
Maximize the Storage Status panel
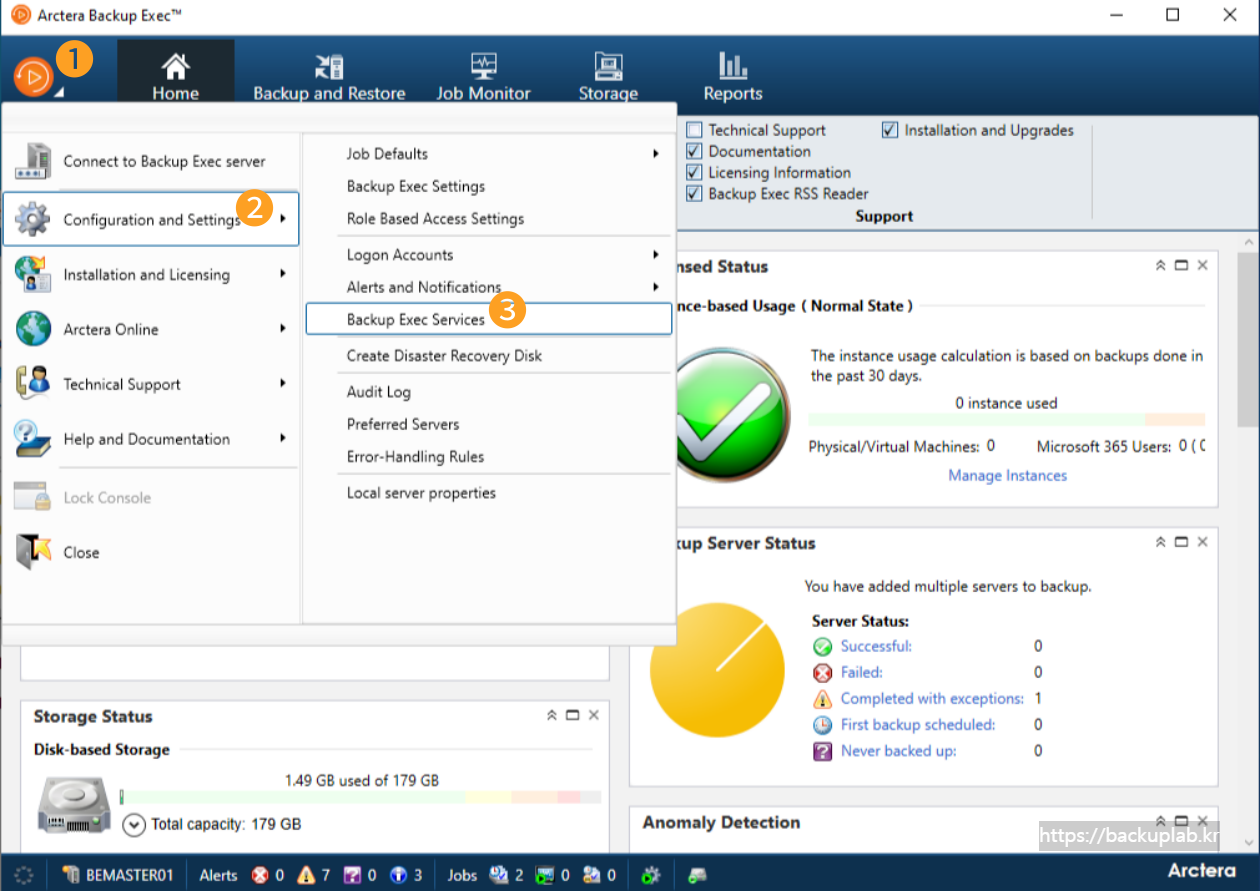coord(572,715)
